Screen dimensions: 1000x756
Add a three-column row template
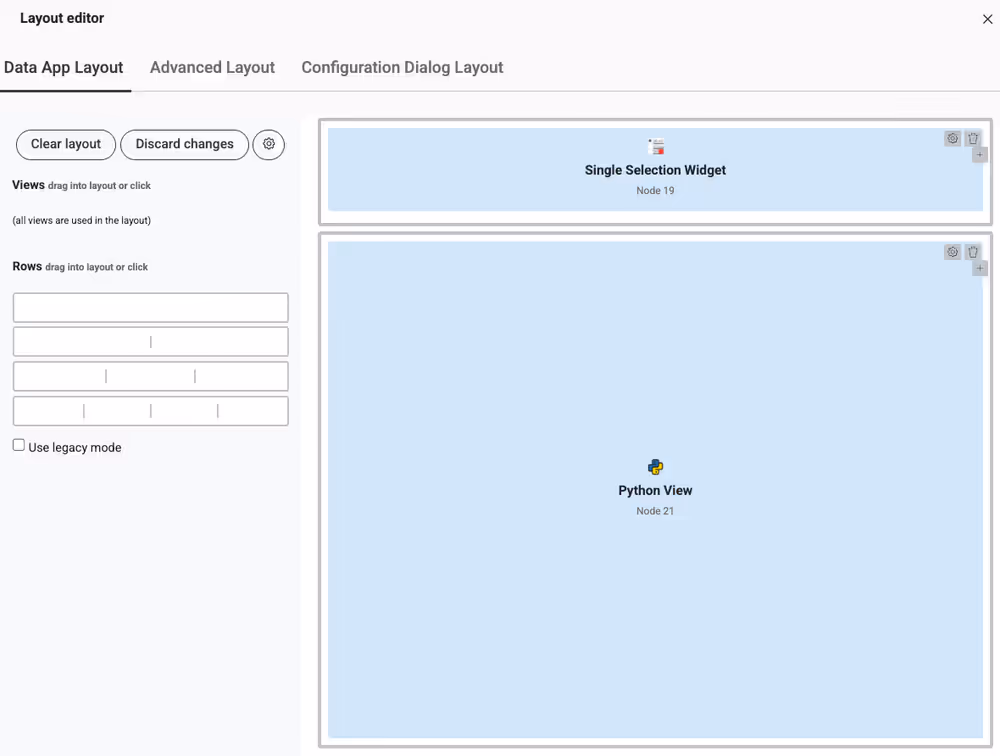[151, 376]
